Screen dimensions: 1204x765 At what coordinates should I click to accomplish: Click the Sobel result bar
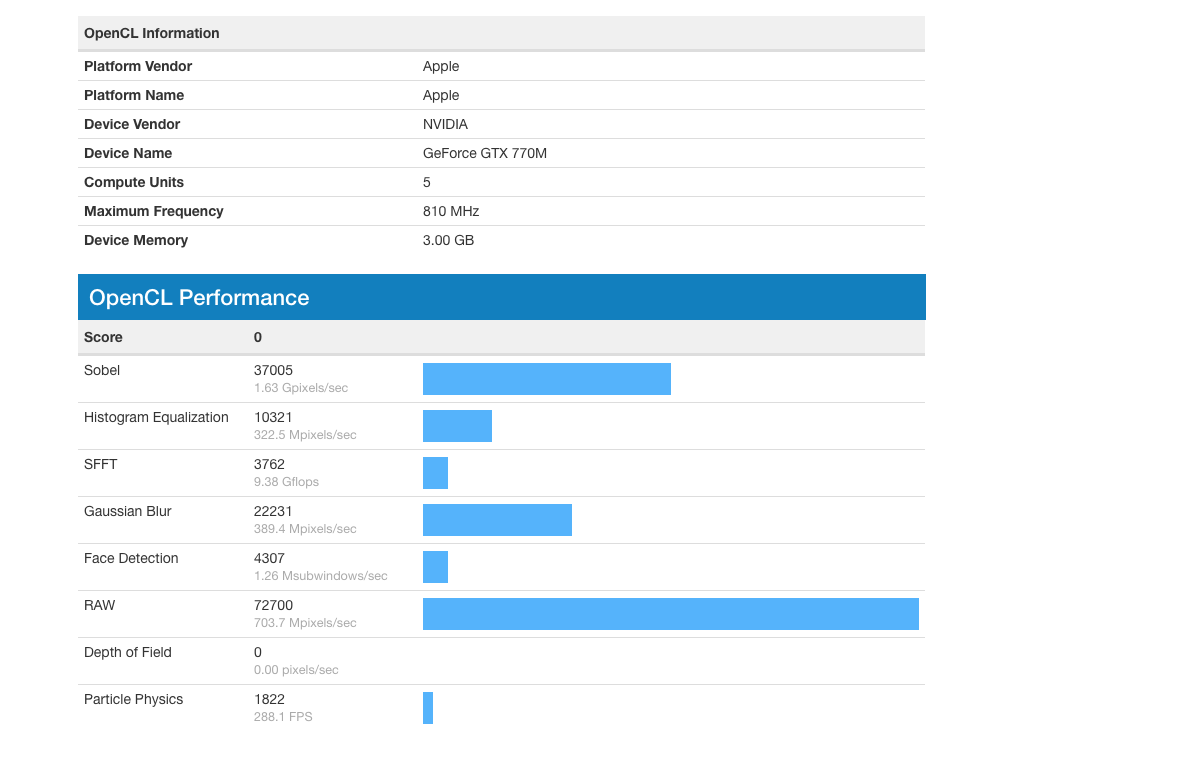pyautogui.click(x=547, y=379)
